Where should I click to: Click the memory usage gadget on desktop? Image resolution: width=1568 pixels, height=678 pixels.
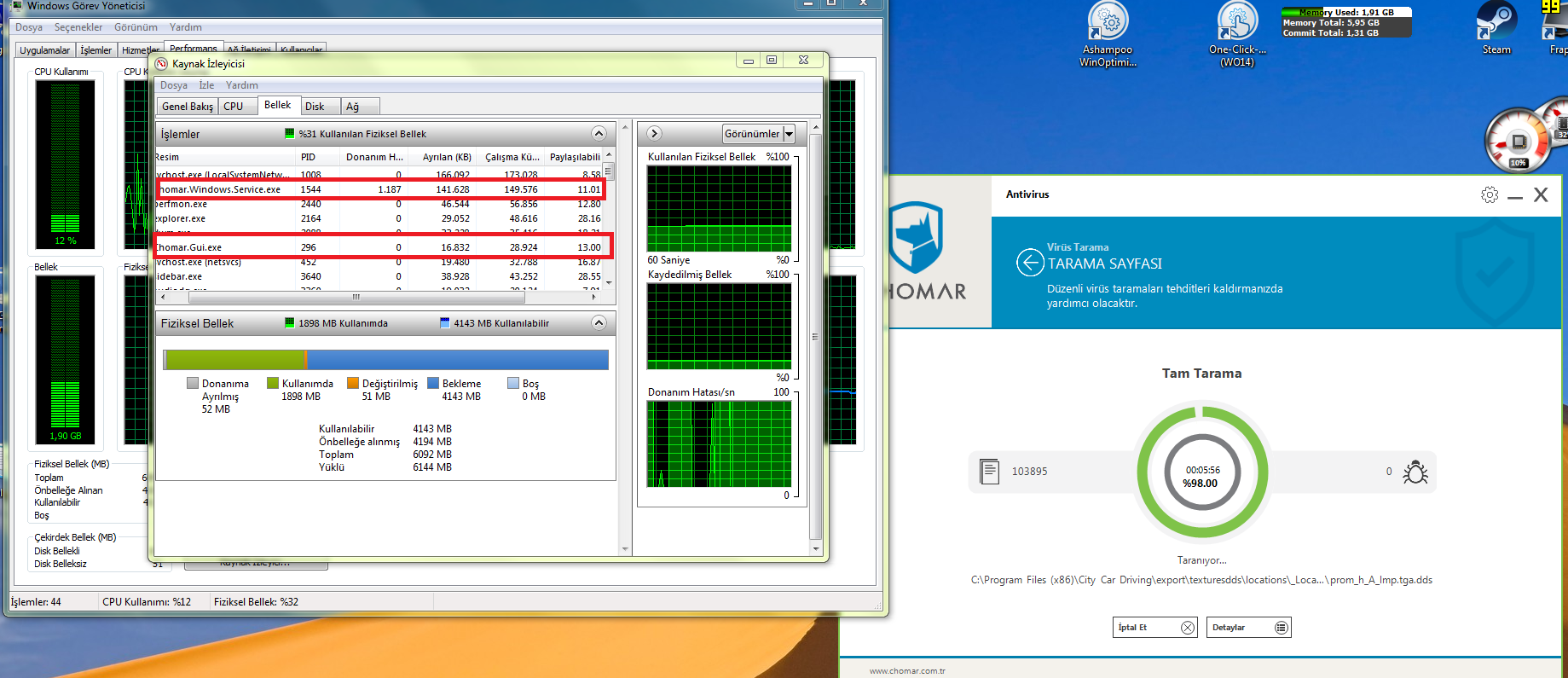1346,22
